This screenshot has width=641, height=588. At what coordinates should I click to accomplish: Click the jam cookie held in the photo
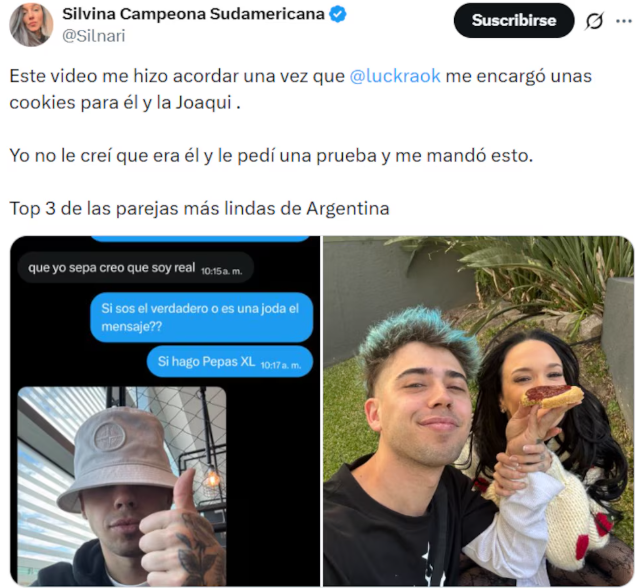(x=551, y=396)
